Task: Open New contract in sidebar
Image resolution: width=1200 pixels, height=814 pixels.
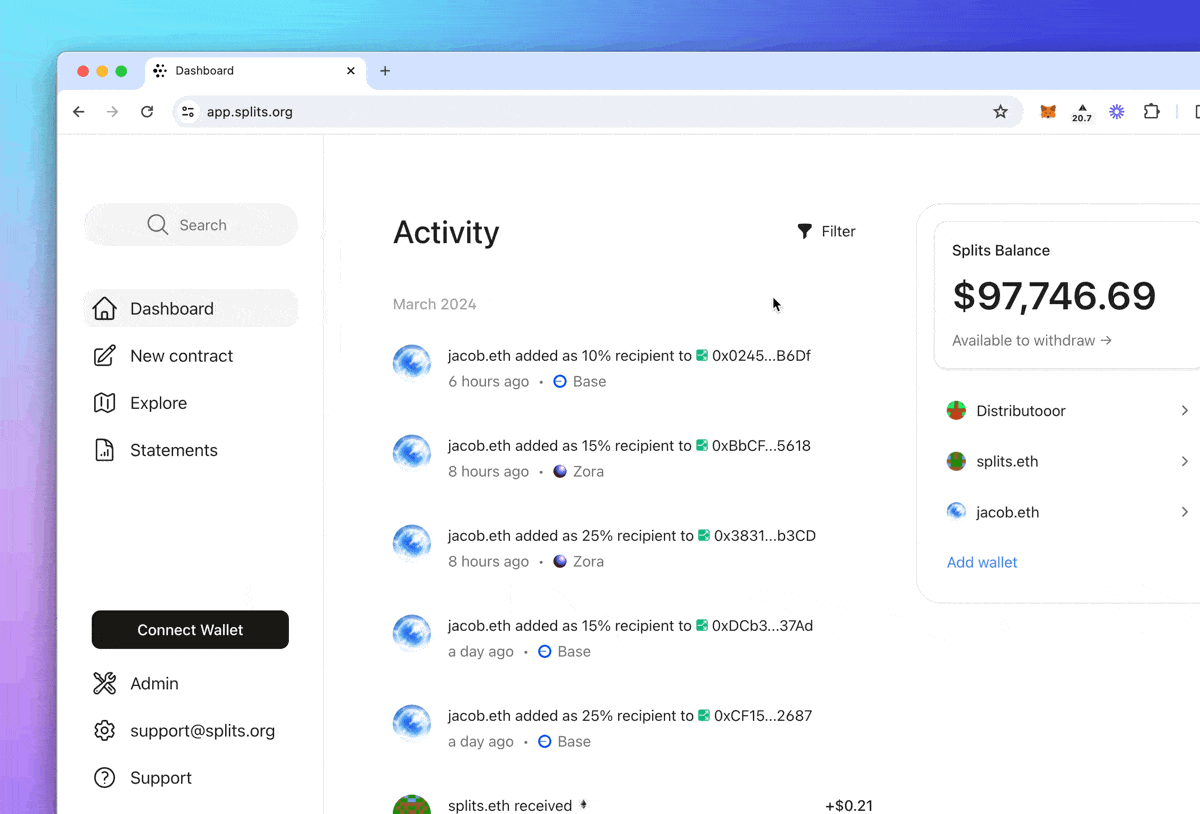Action: pos(163,356)
